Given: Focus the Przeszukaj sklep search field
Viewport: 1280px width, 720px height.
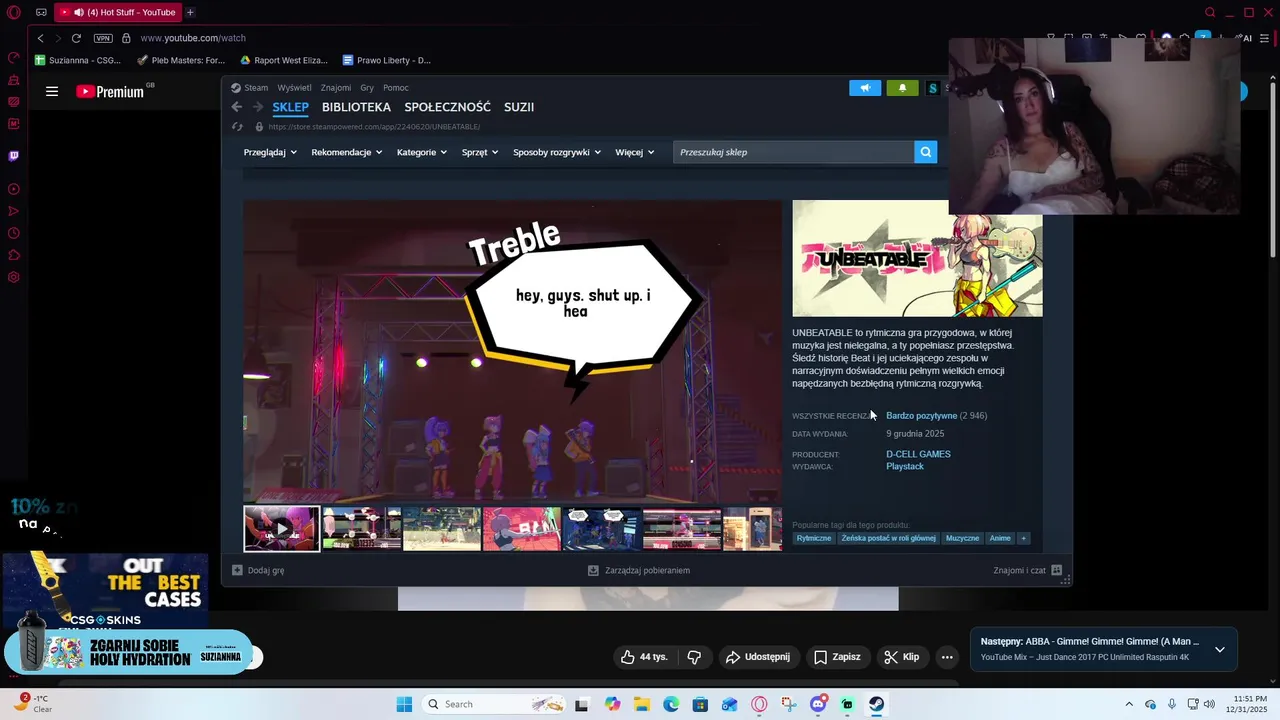Looking at the screenshot, I should coord(793,152).
